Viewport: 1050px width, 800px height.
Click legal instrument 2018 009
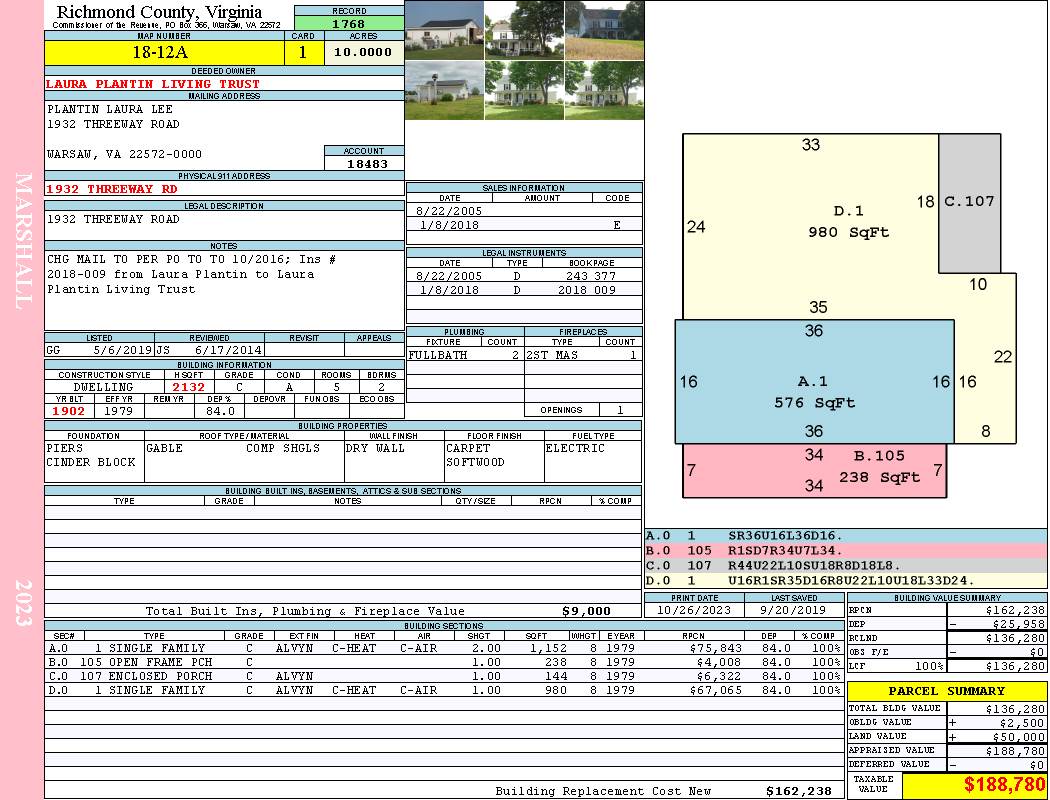coord(587,290)
